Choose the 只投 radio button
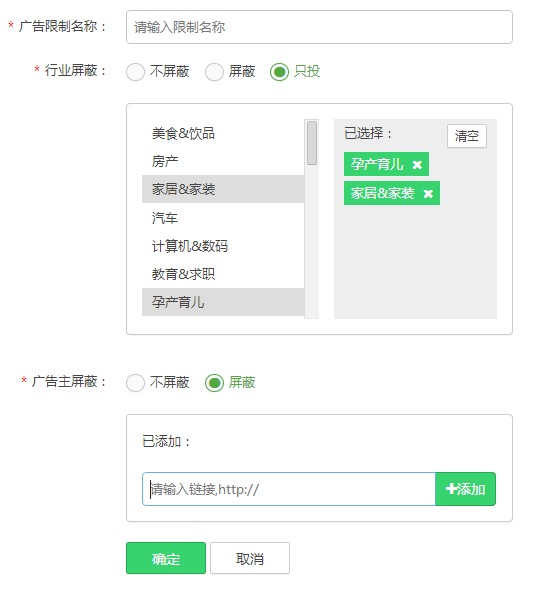The width and height of the screenshot is (537, 589). [x=279, y=71]
